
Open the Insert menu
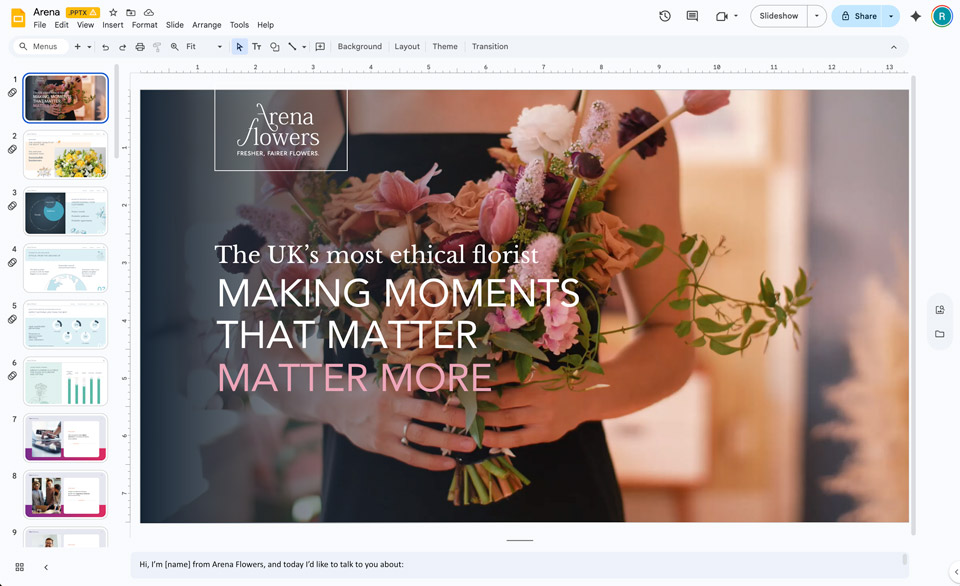click(x=112, y=25)
